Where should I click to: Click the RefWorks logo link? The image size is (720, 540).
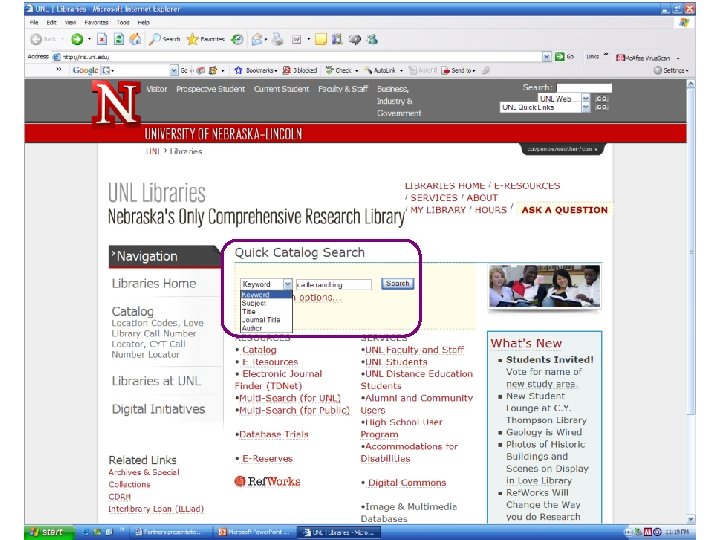pos(267,481)
